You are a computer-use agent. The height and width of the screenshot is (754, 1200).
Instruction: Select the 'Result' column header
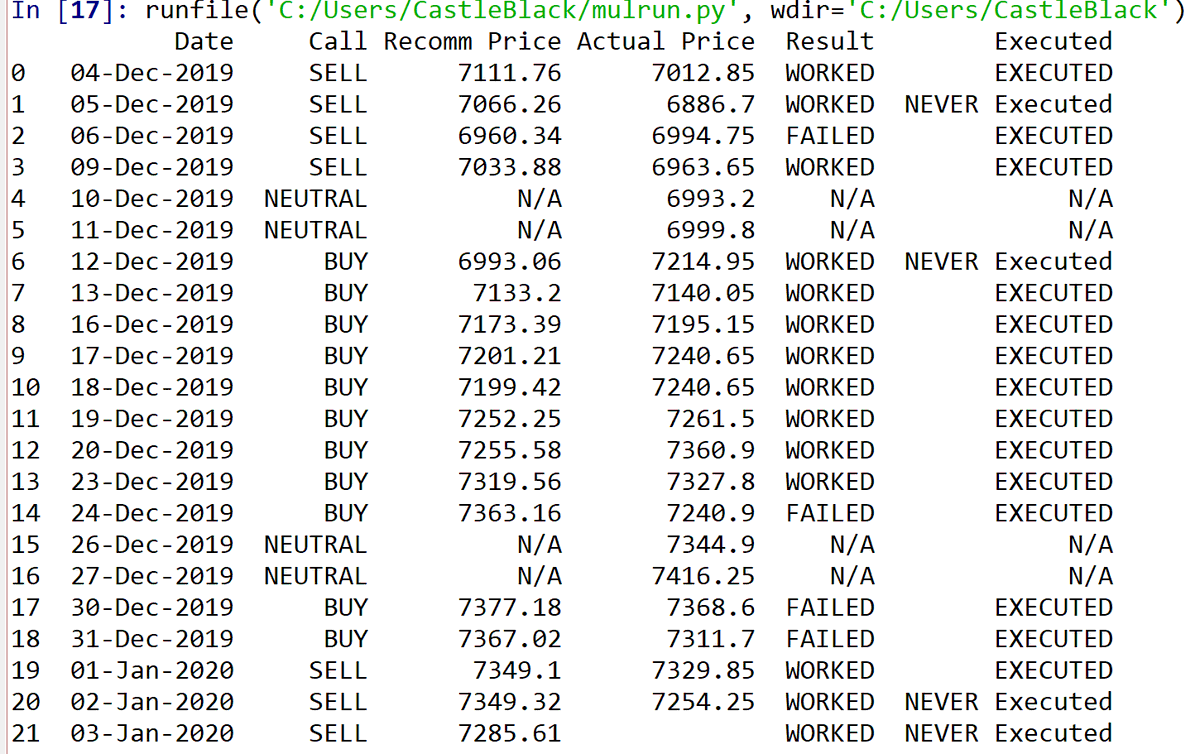[830, 42]
